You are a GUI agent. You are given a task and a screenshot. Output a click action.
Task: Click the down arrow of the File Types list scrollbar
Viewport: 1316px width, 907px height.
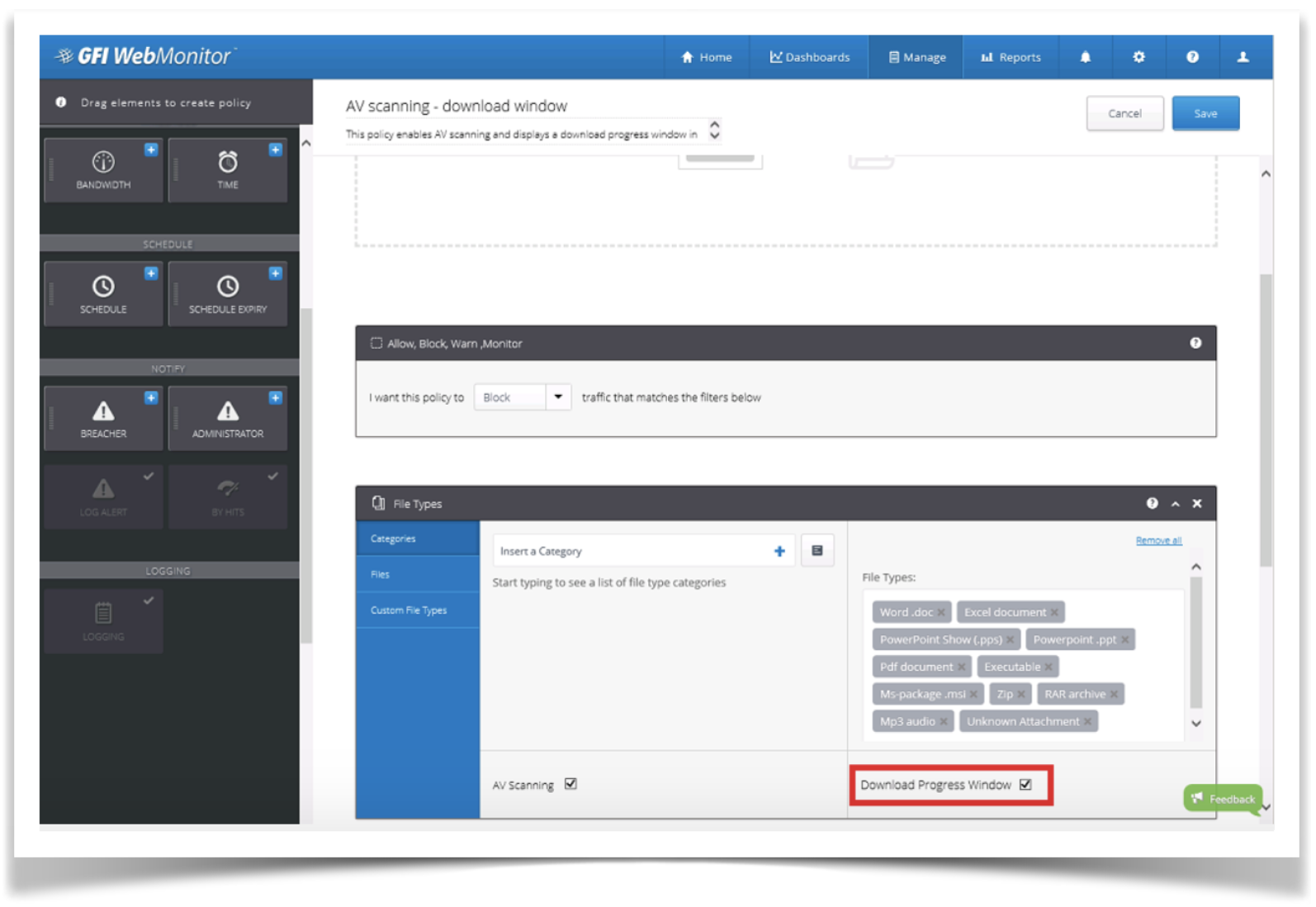click(1196, 723)
